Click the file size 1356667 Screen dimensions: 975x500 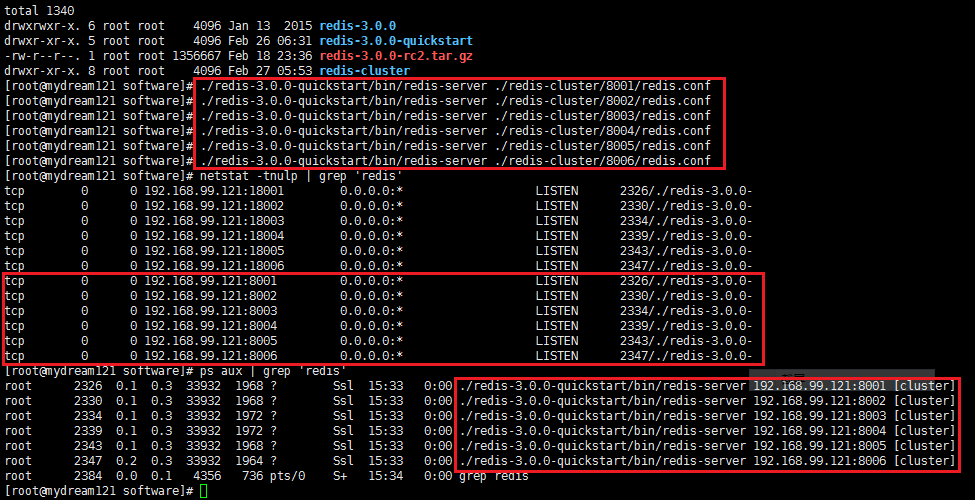(x=194, y=56)
